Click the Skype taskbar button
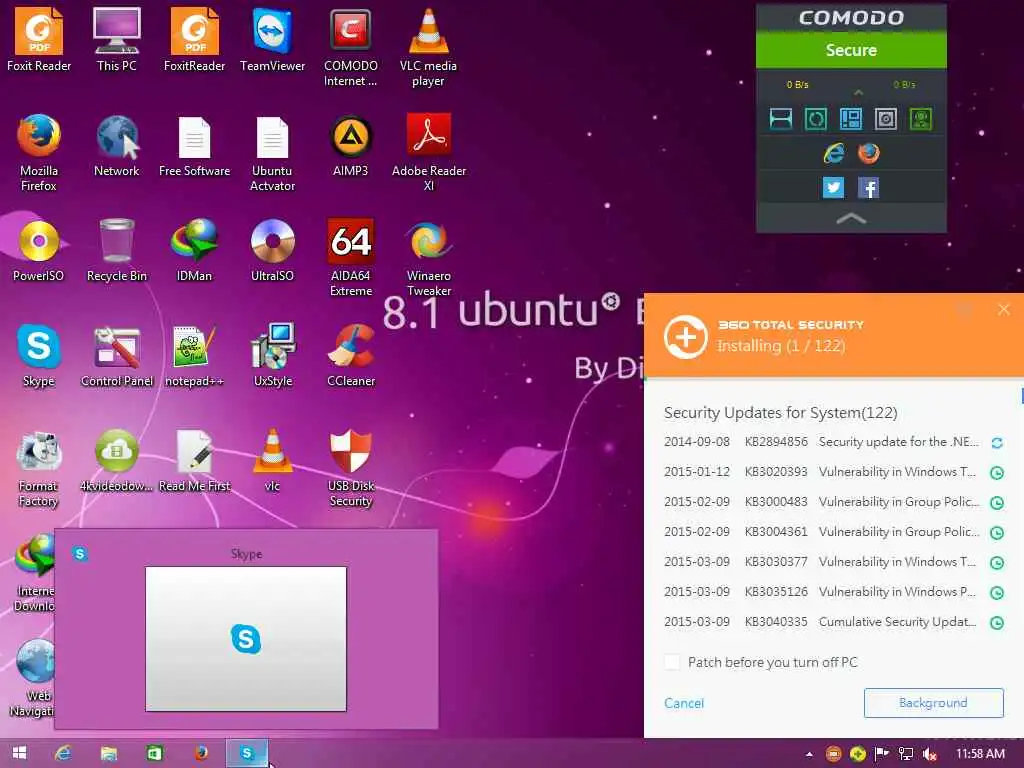Screen dimensions: 1024x768 (x=247, y=753)
